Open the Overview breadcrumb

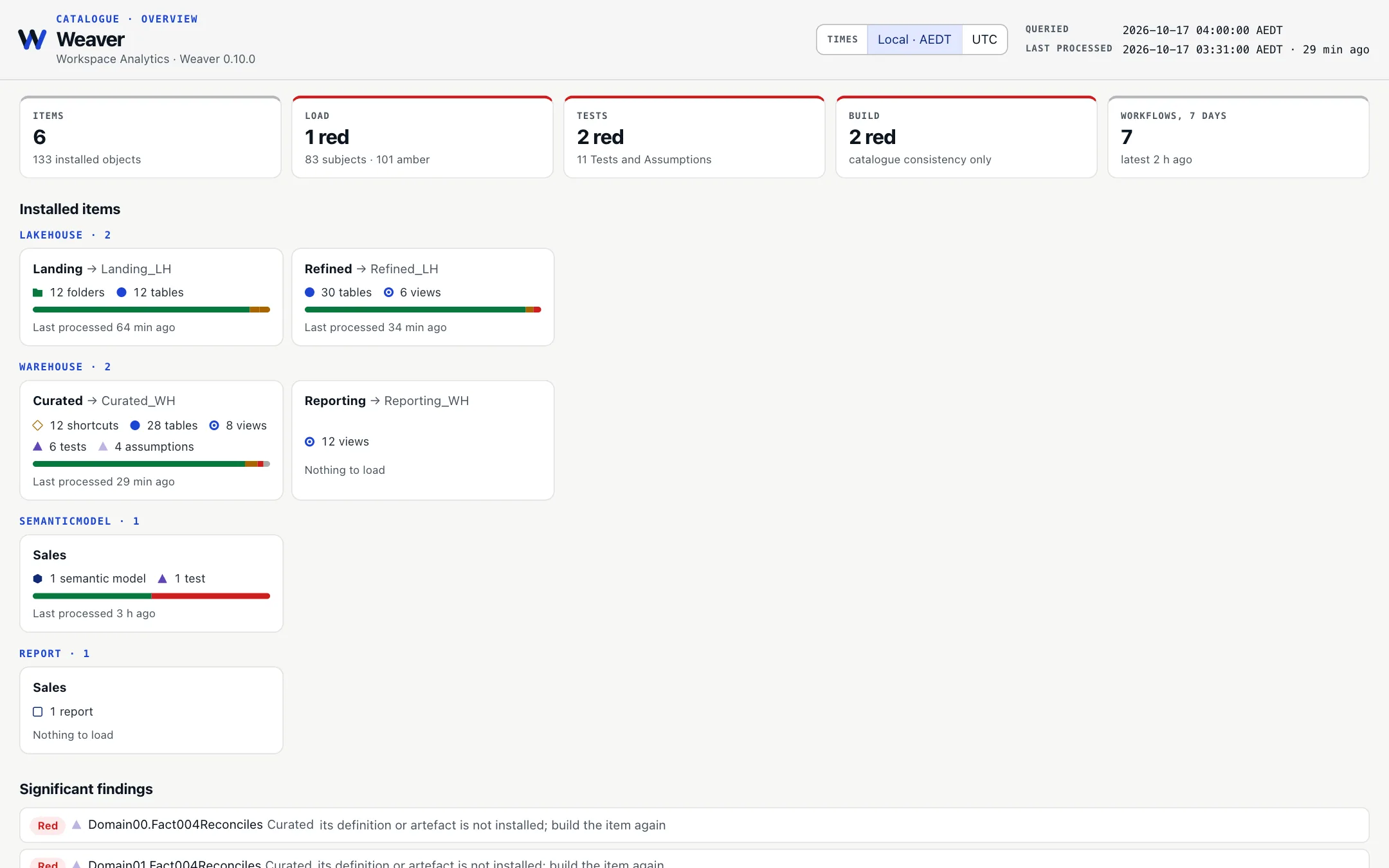pos(170,19)
